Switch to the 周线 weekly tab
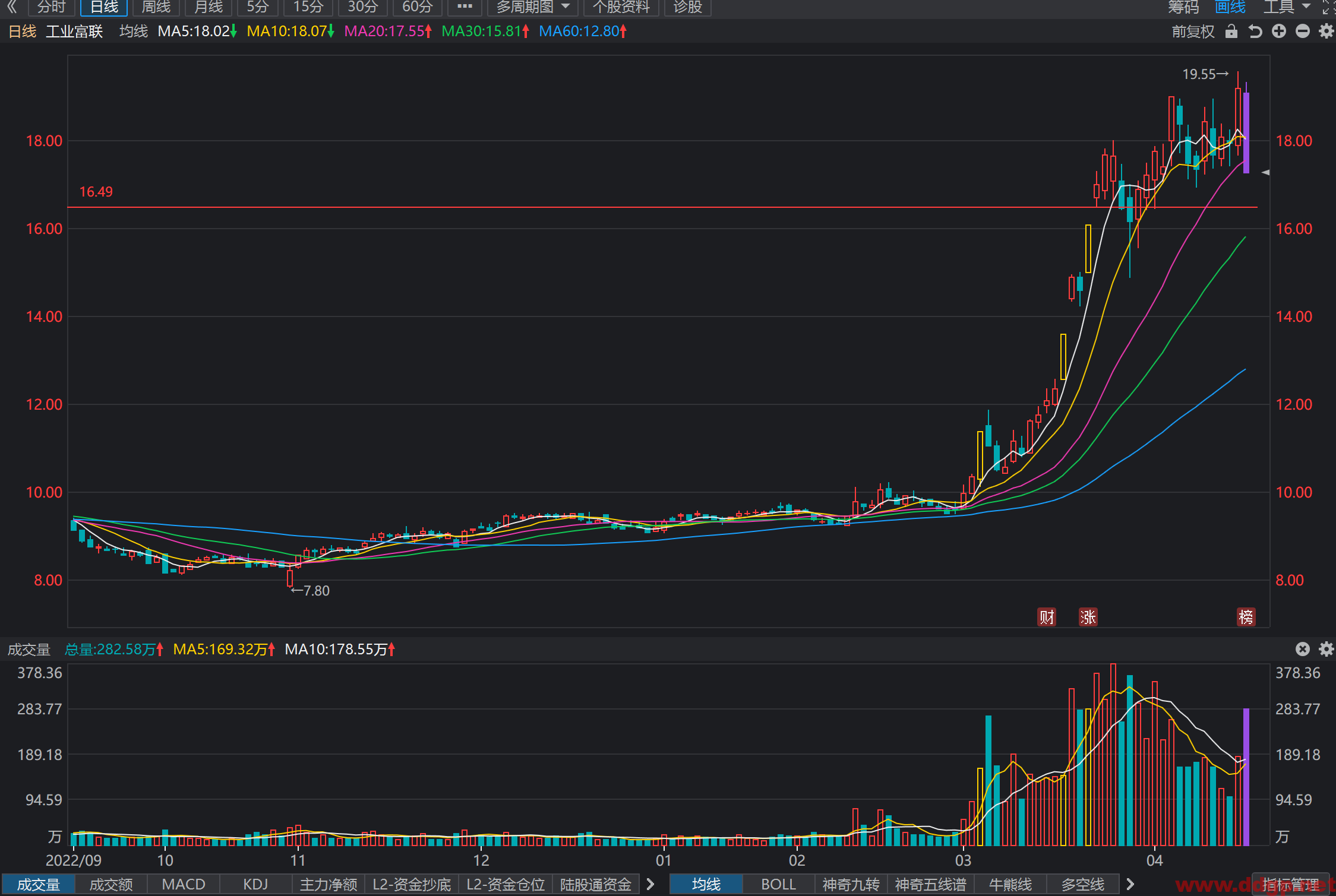 coord(156,7)
